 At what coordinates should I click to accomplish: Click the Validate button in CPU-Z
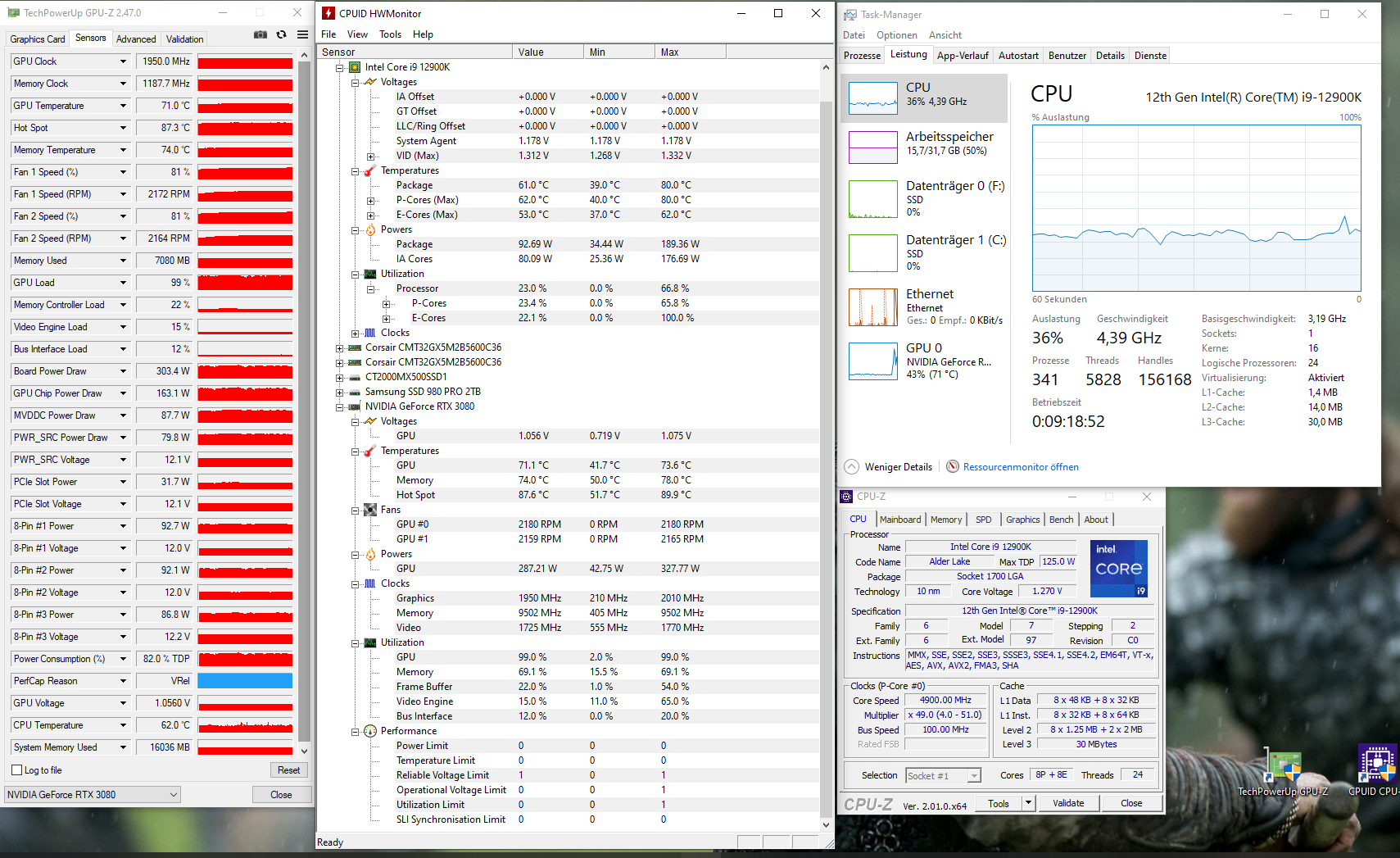[1068, 803]
